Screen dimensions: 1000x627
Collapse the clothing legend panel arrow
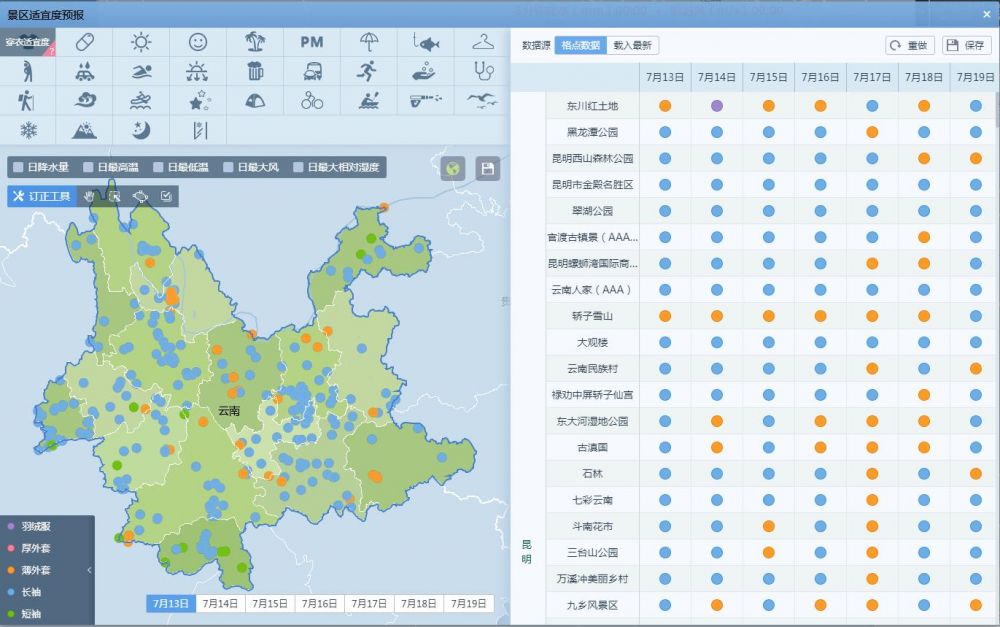pos(89,570)
